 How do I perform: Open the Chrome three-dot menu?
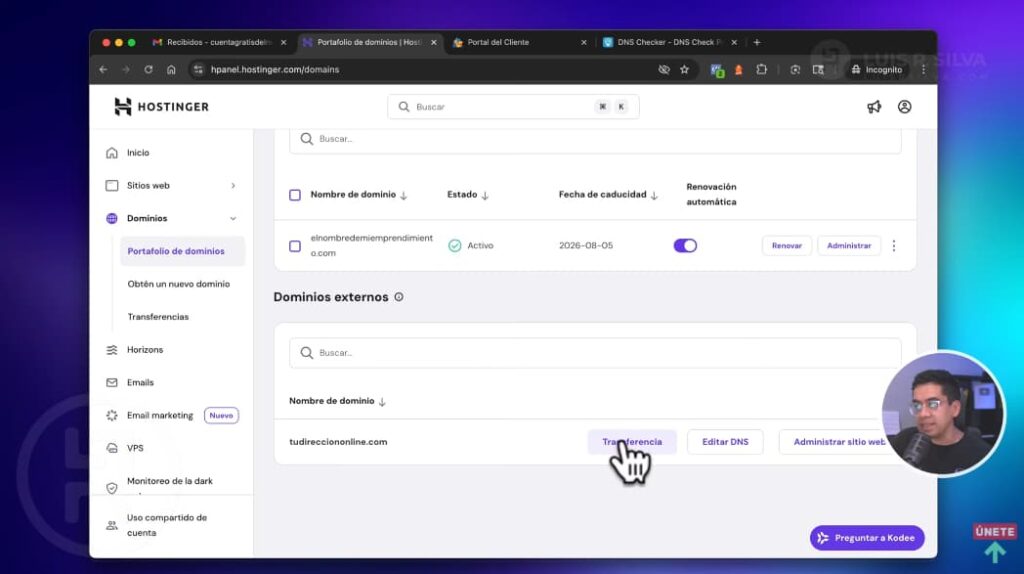tap(923, 69)
